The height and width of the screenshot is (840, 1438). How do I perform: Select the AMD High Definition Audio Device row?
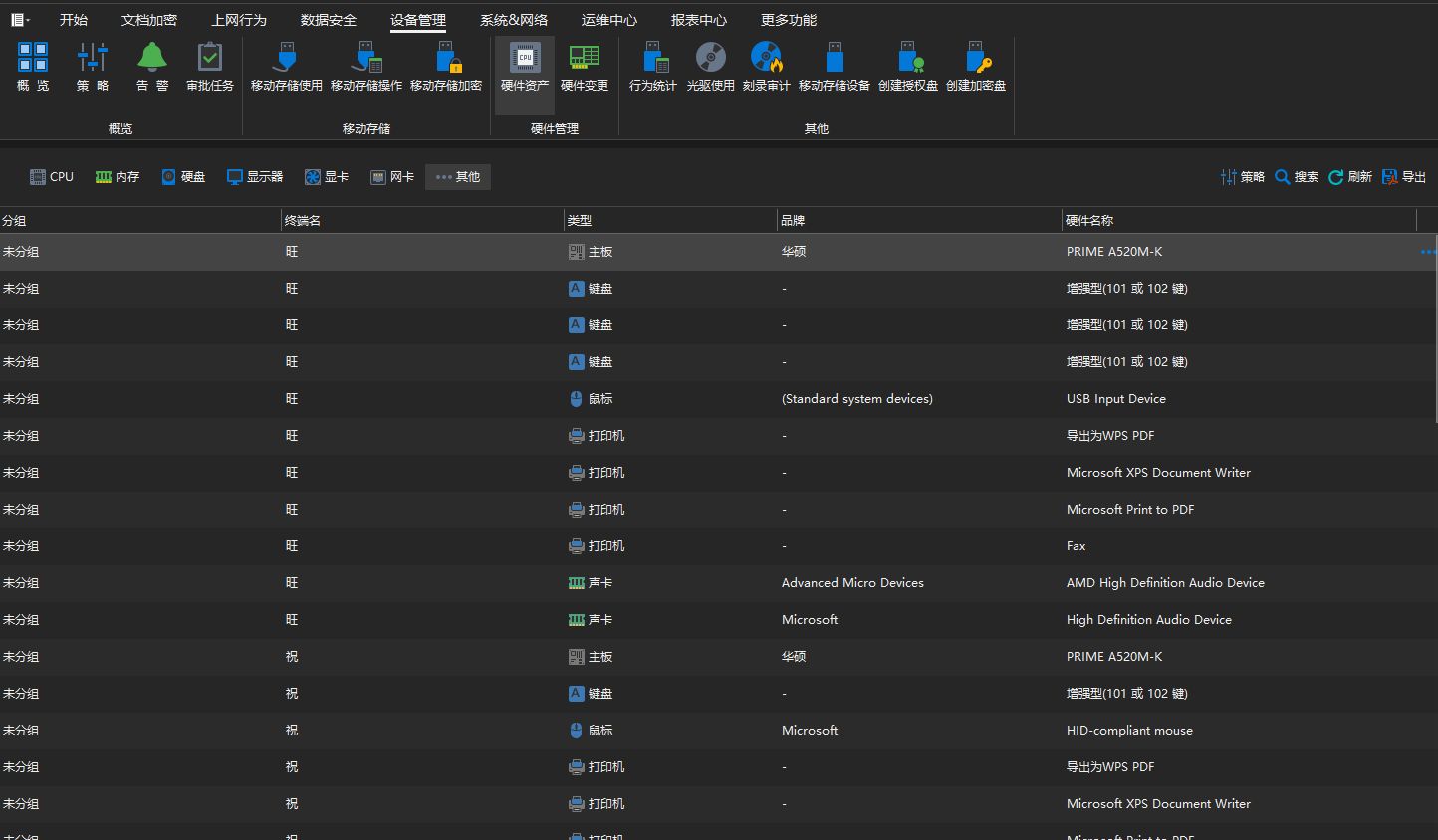click(x=719, y=583)
